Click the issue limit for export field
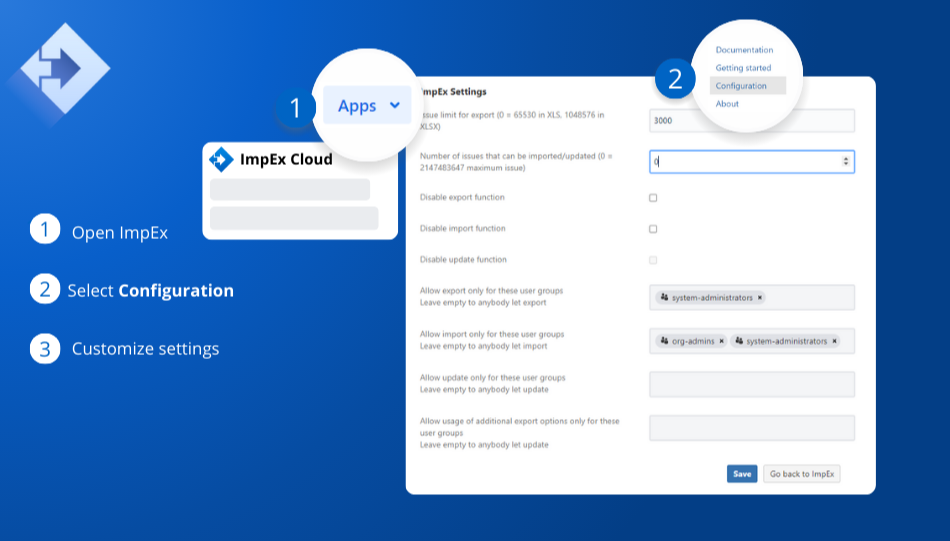950x541 pixels. click(751, 121)
